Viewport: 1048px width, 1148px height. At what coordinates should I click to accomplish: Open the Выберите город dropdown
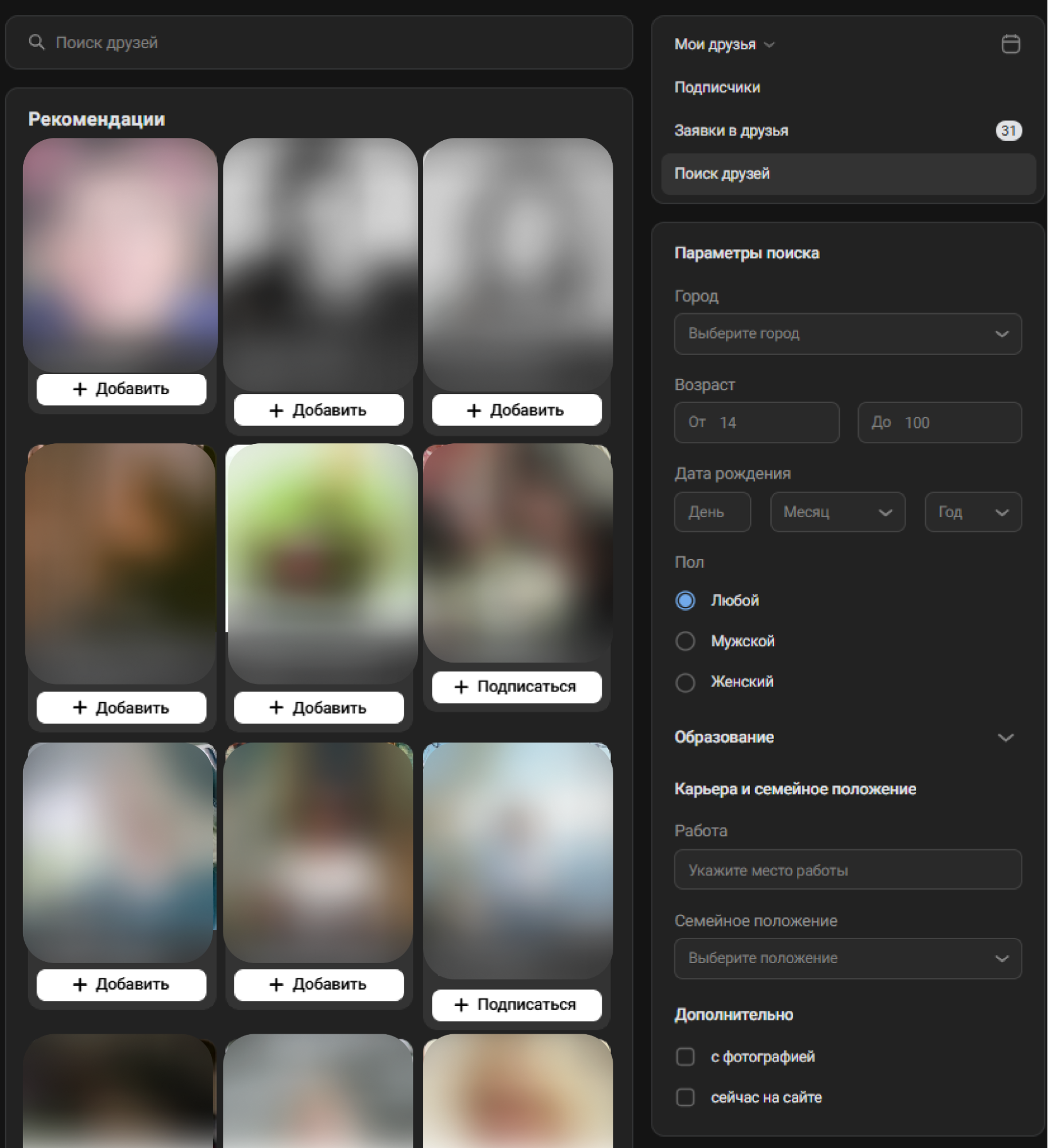[848, 334]
